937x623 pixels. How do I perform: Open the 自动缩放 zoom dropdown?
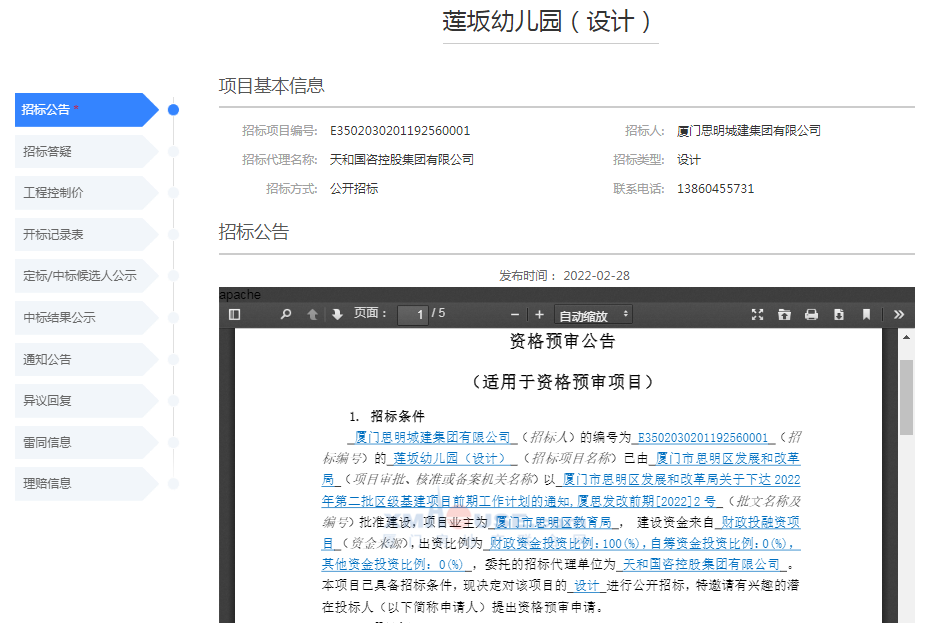[594, 315]
